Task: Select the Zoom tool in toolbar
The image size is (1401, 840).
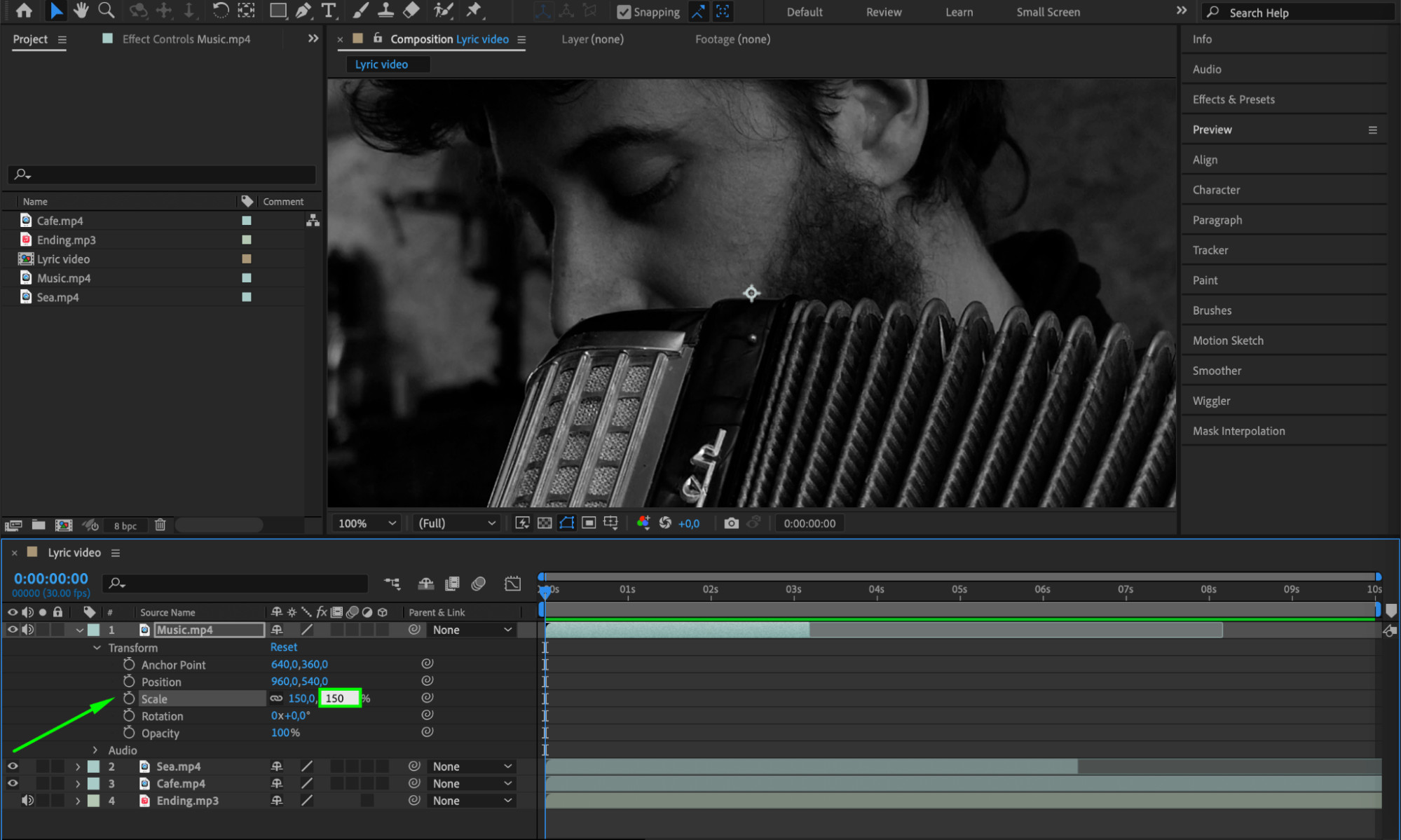Action: pyautogui.click(x=106, y=10)
